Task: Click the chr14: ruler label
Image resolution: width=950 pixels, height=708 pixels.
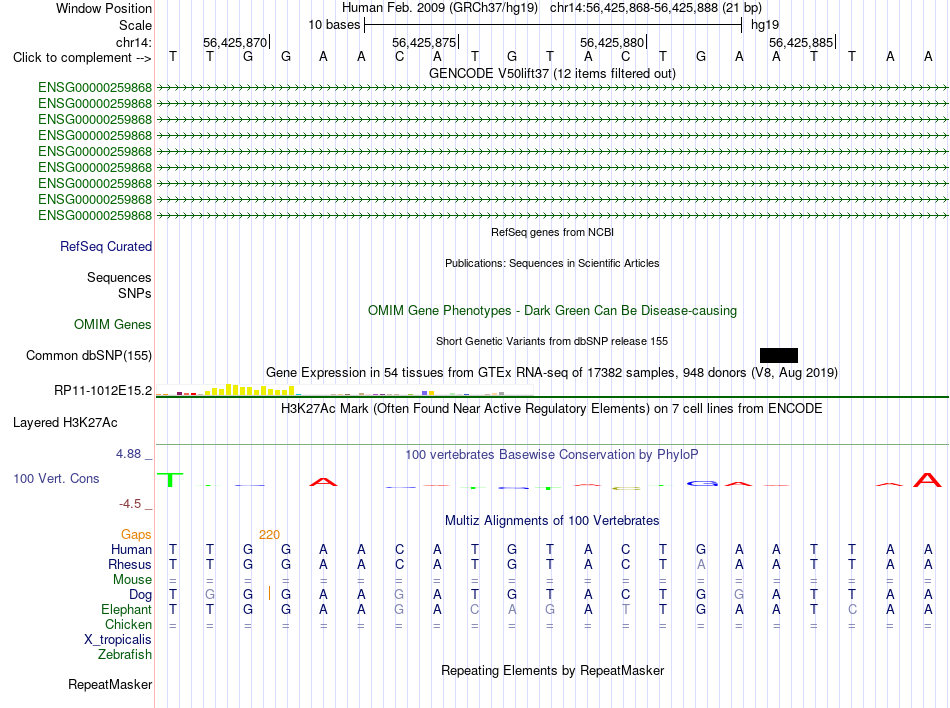Action: tap(134, 42)
